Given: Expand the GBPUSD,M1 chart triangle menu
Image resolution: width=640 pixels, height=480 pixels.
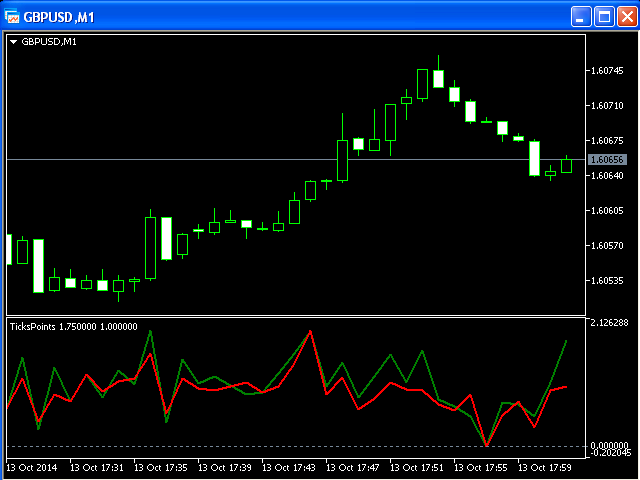Looking at the screenshot, I should (x=13, y=42).
